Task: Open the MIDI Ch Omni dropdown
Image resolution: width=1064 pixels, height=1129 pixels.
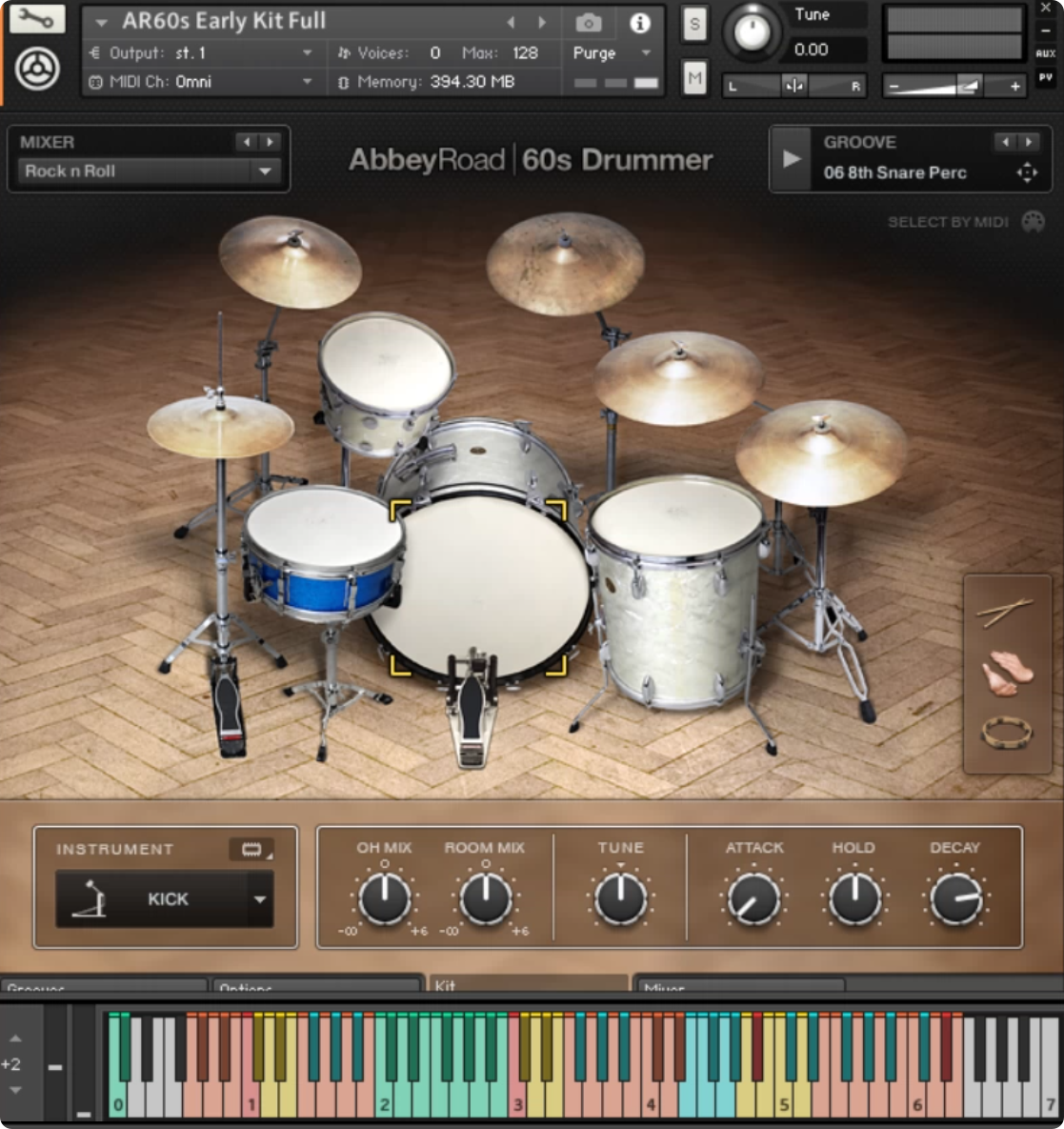Action: tap(201, 81)
